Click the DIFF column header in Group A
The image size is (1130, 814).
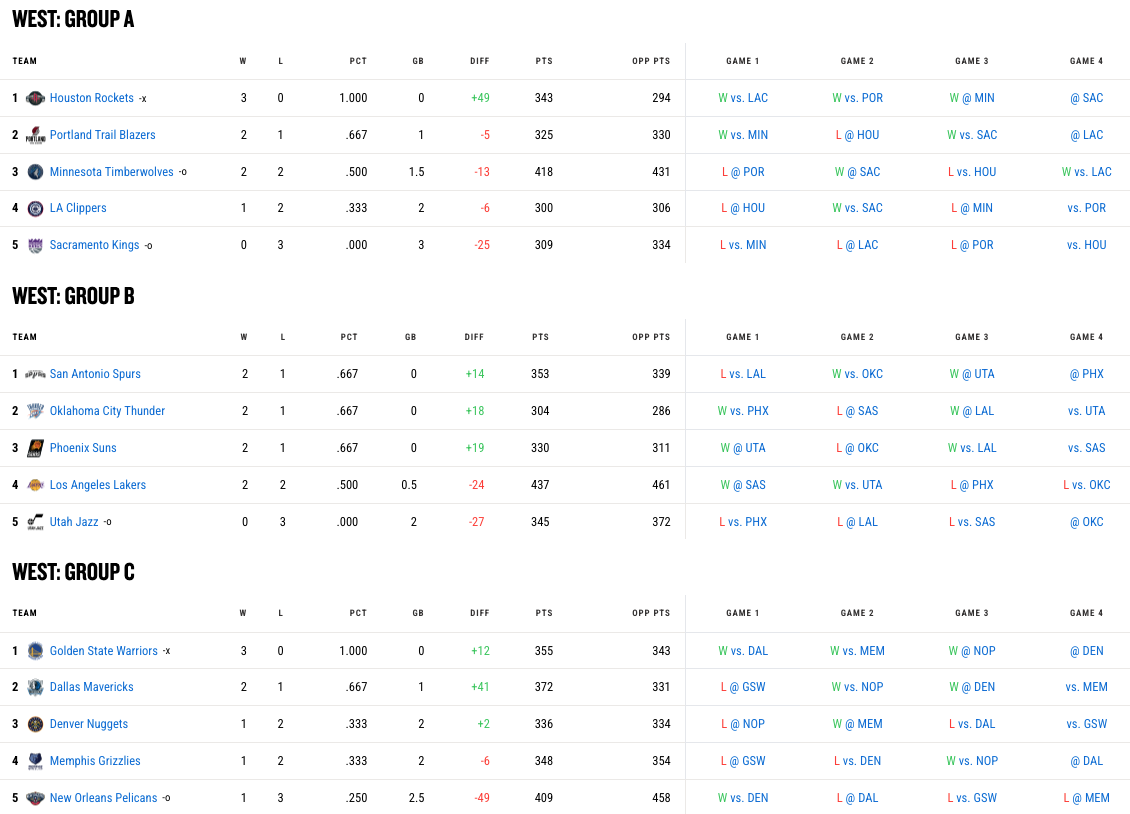[480, 61]
